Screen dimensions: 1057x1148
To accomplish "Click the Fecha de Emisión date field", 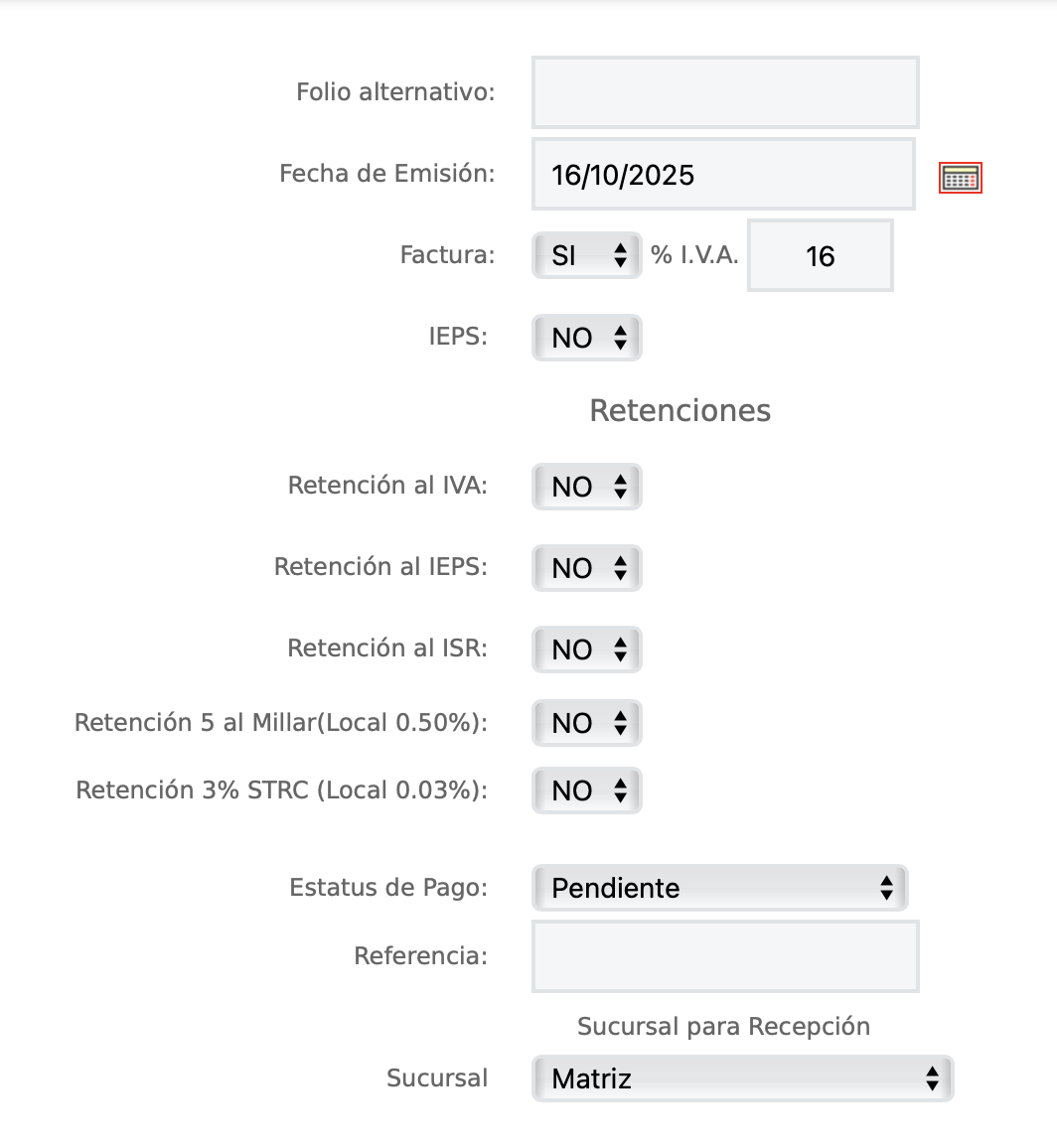I will pos(723,175).
